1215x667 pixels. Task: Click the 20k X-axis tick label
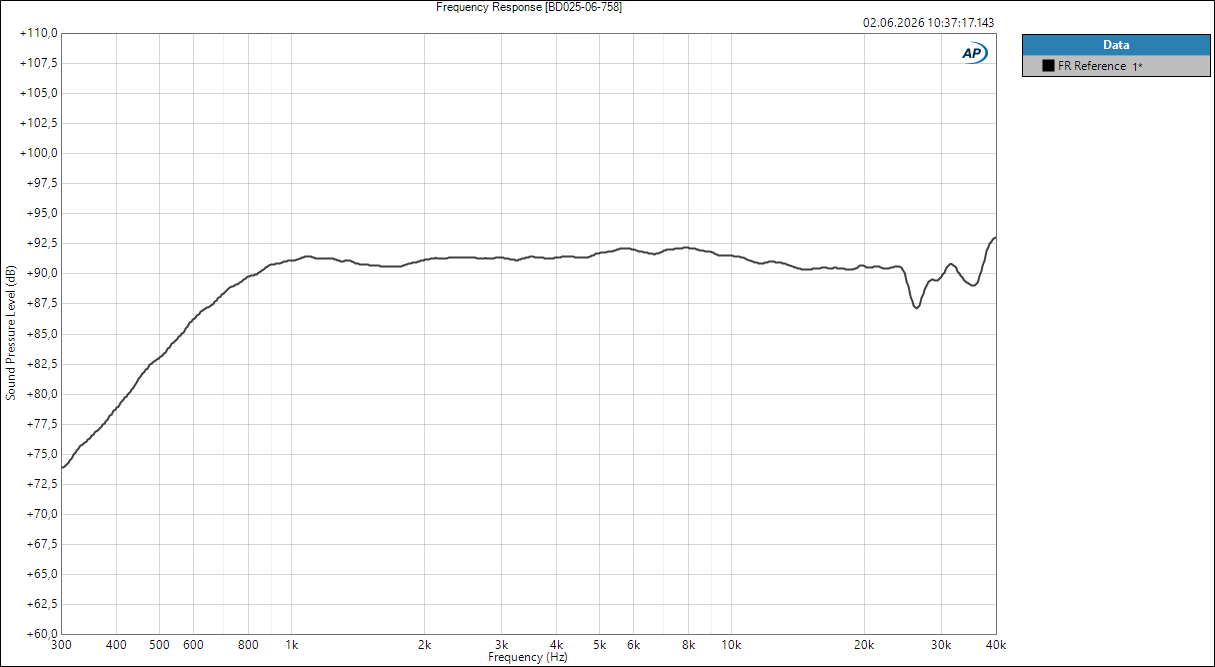(x=864, y=645)
